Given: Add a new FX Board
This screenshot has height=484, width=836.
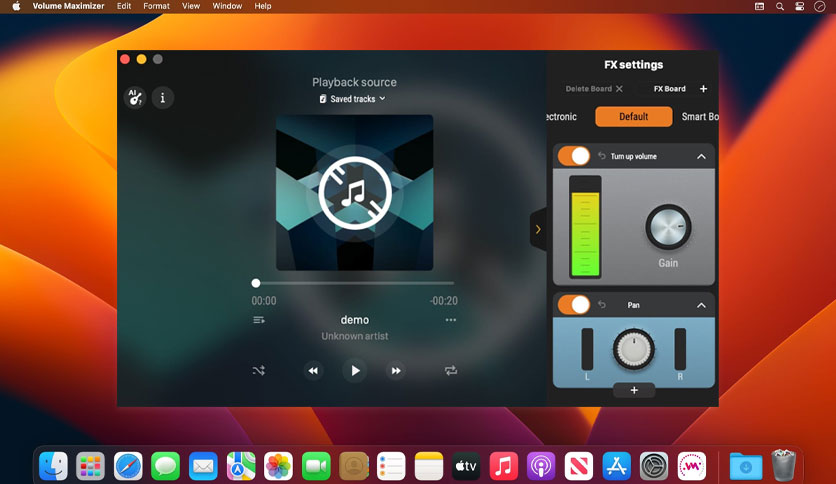Looking at the screenshot, I should click(703, 88).
